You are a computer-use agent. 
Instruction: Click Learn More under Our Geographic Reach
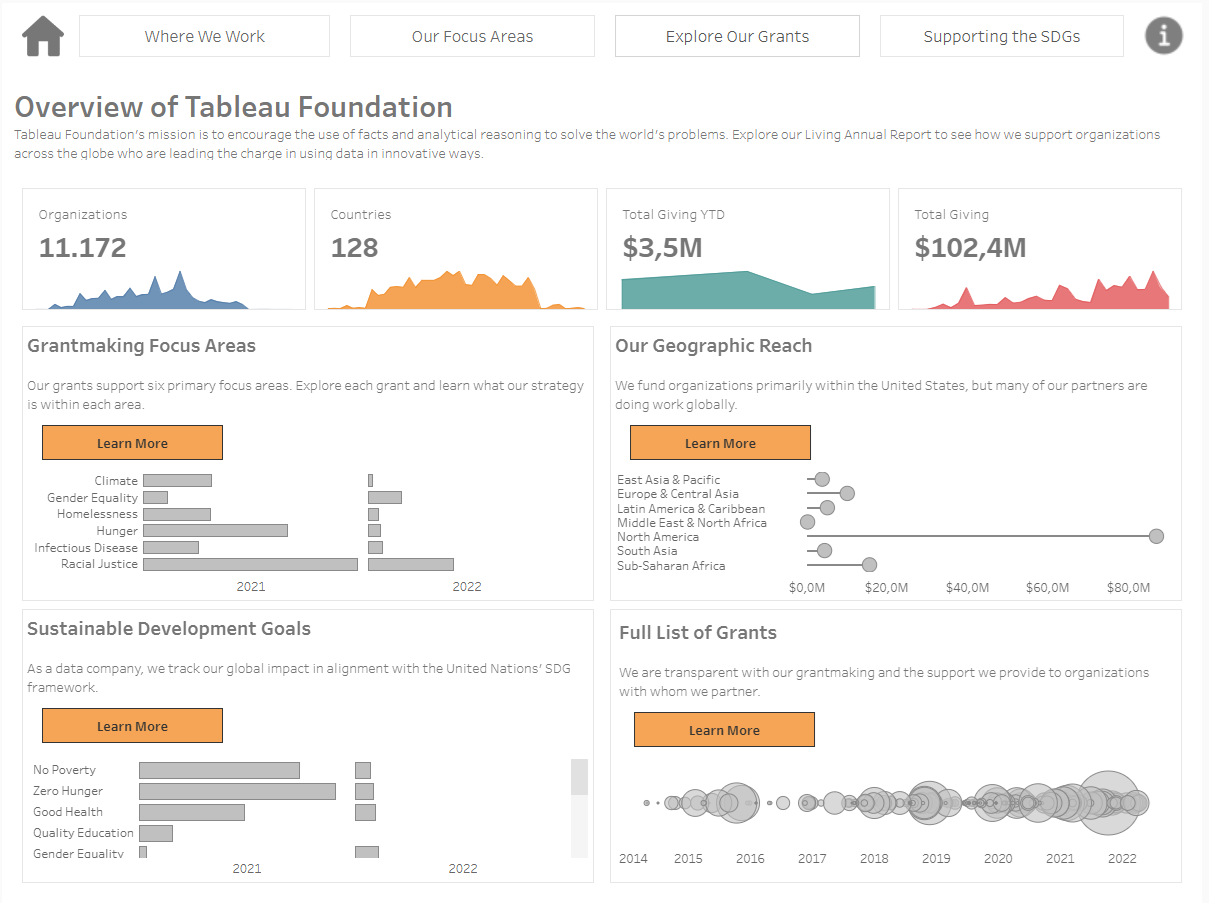pos(720,443)
